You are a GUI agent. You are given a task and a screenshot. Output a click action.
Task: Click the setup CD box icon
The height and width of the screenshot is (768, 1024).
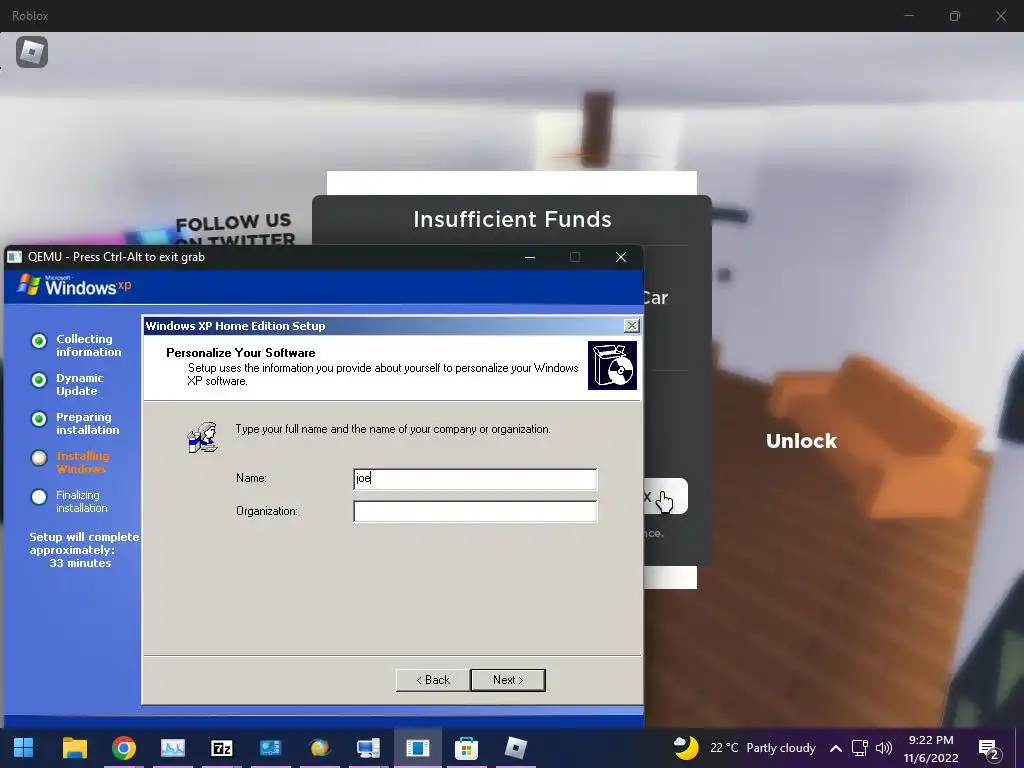tap(612, 366)
